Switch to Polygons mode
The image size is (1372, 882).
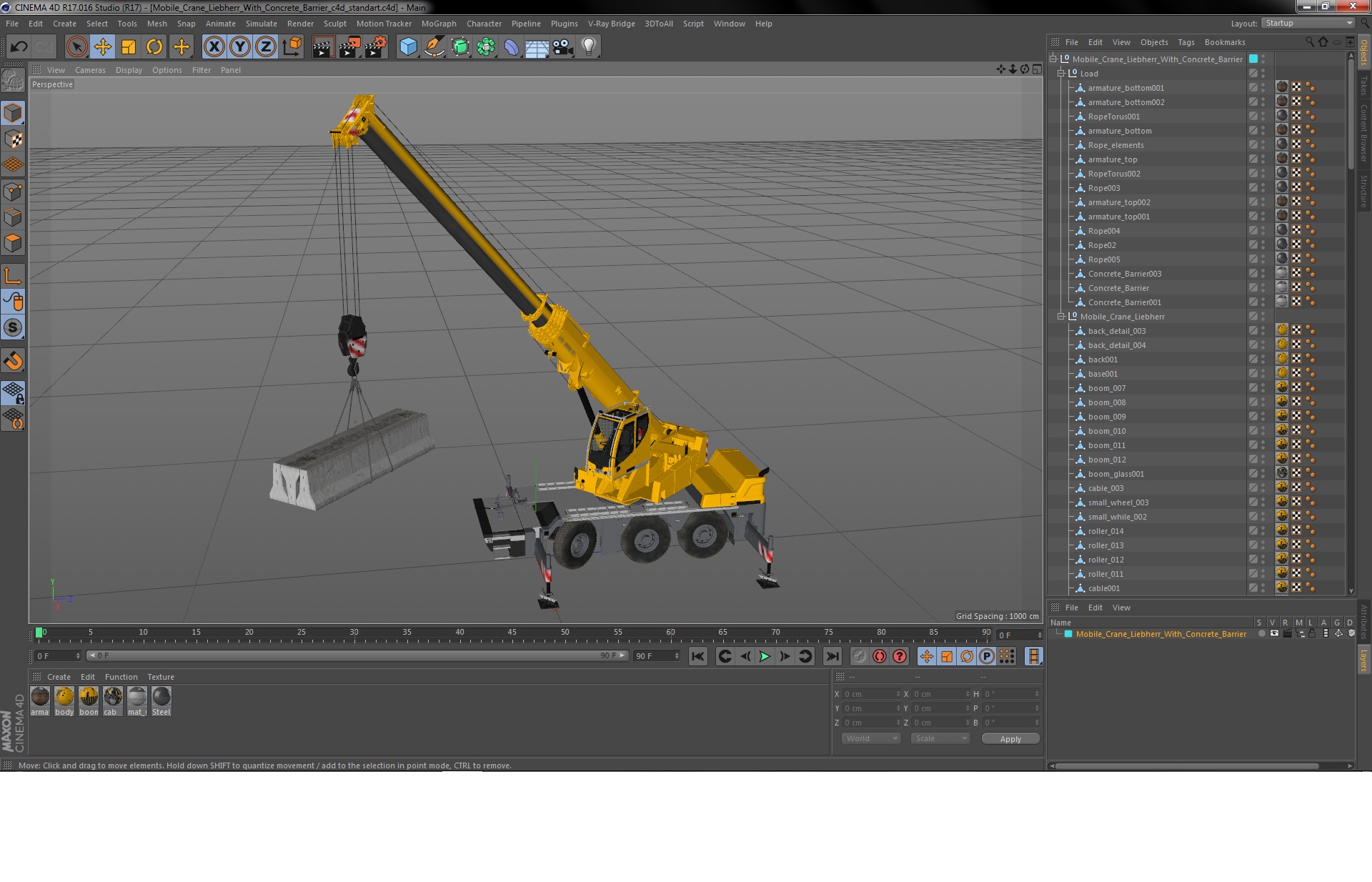coord(13,243)
